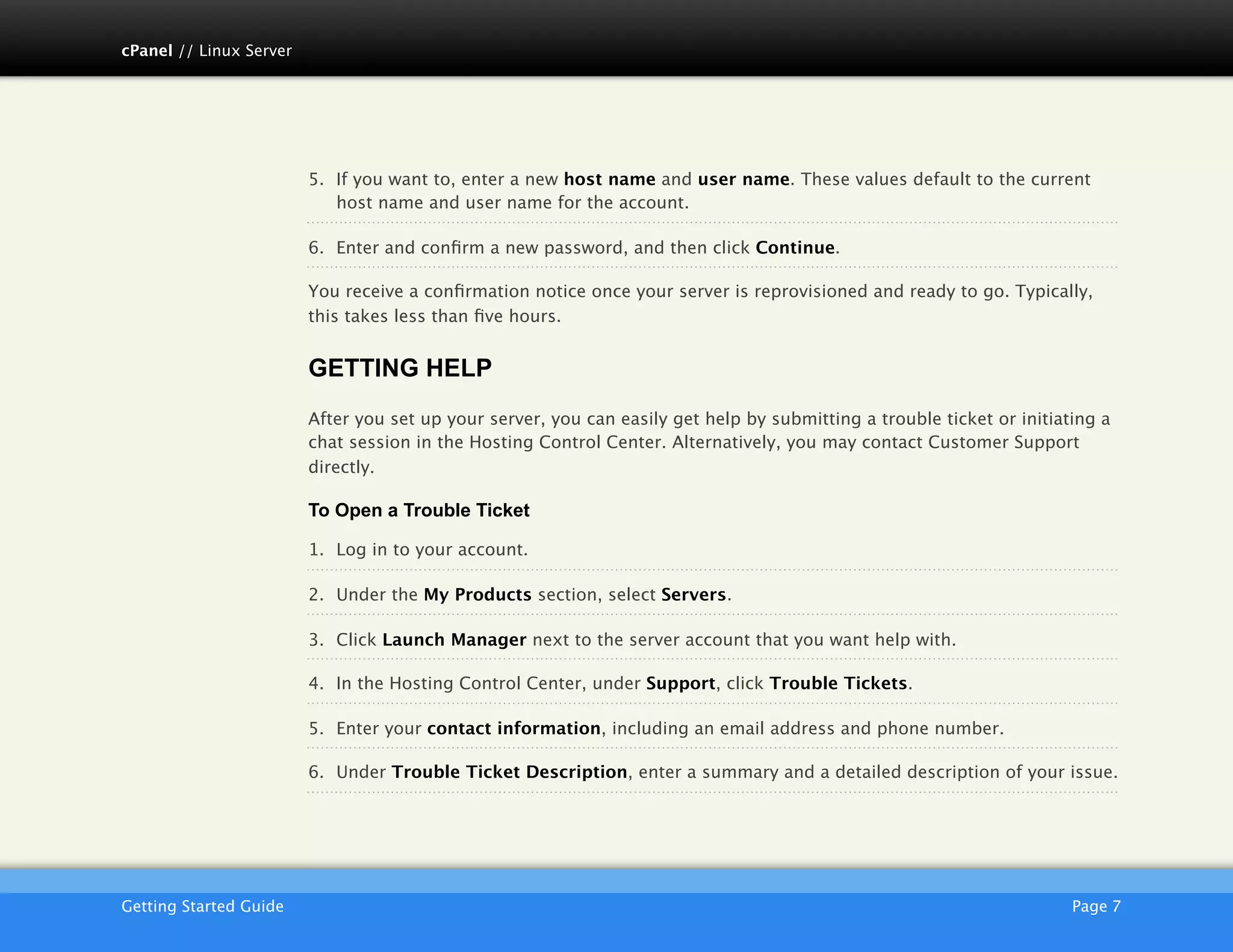Image resolution: width=1233 pixels, height=952 pixels.
Task: Click 'next to the server account' text in step 3
Action: (x=641, y=639)
